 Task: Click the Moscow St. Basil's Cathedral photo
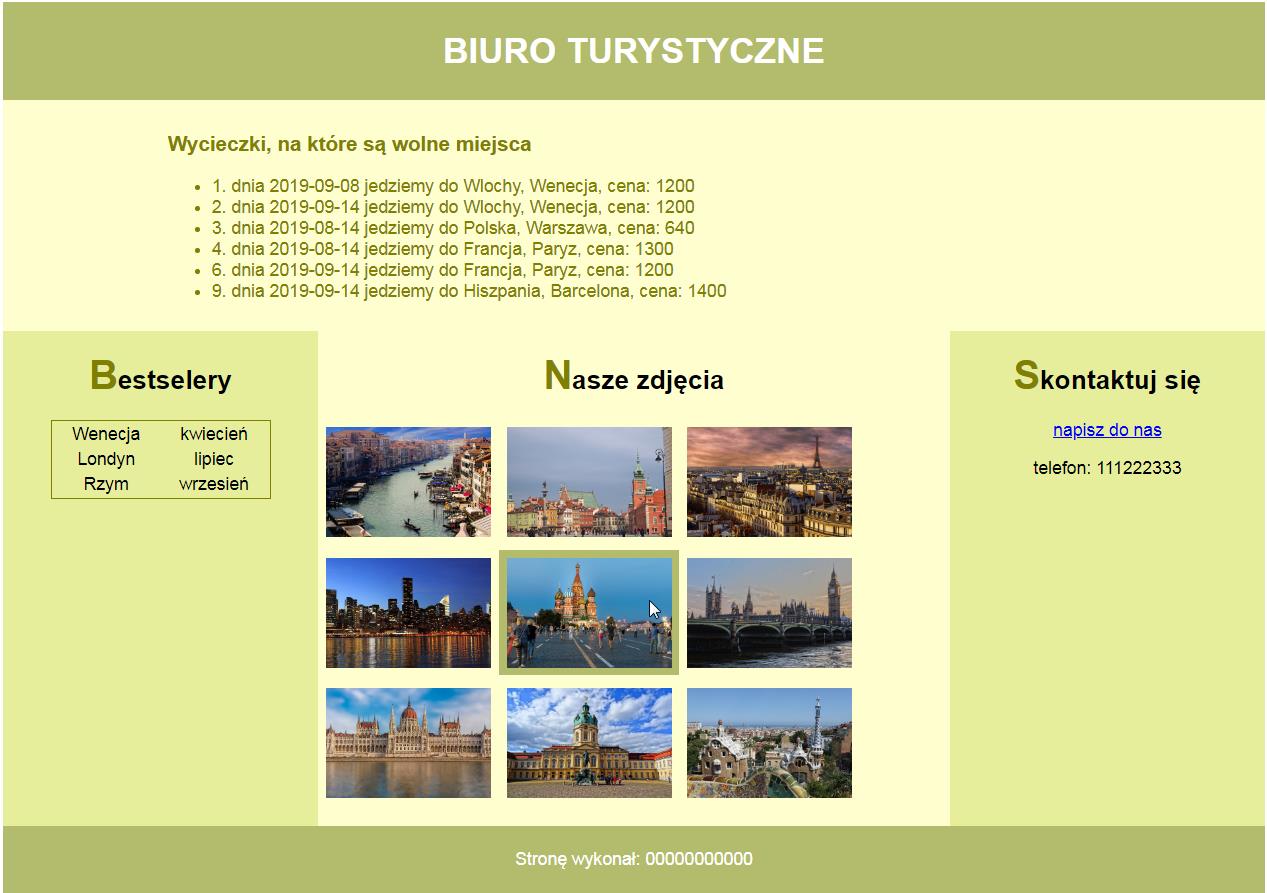[x=589, y=613]
